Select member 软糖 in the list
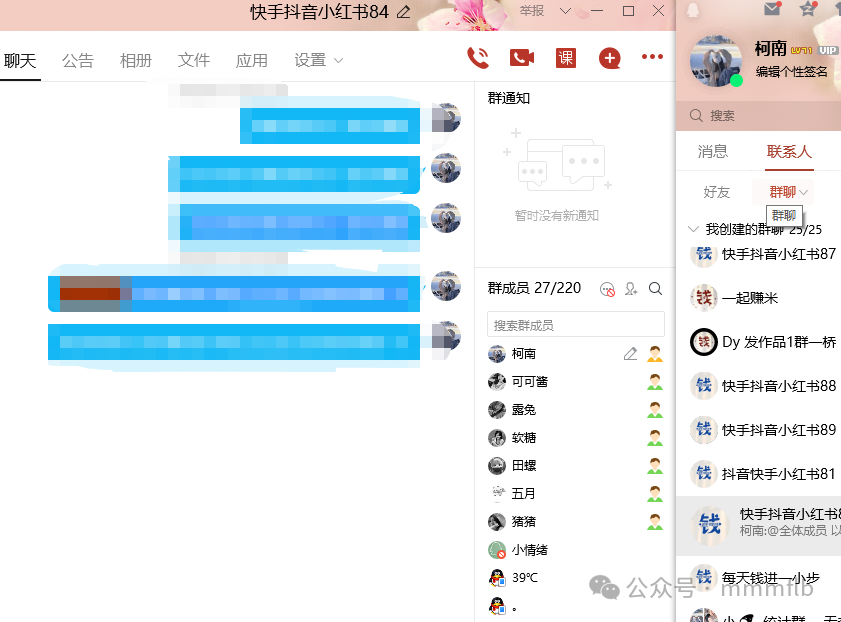Image resolution: width=841 pixels, height=622 pixels. 576,438
